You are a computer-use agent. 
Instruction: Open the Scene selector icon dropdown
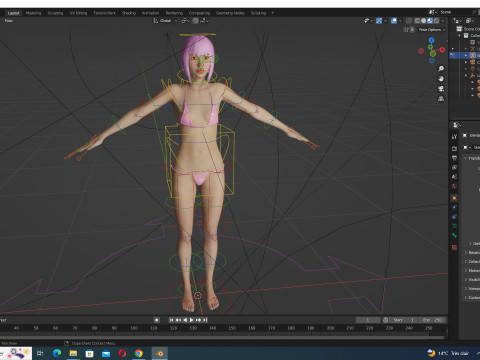coord(432,12)
